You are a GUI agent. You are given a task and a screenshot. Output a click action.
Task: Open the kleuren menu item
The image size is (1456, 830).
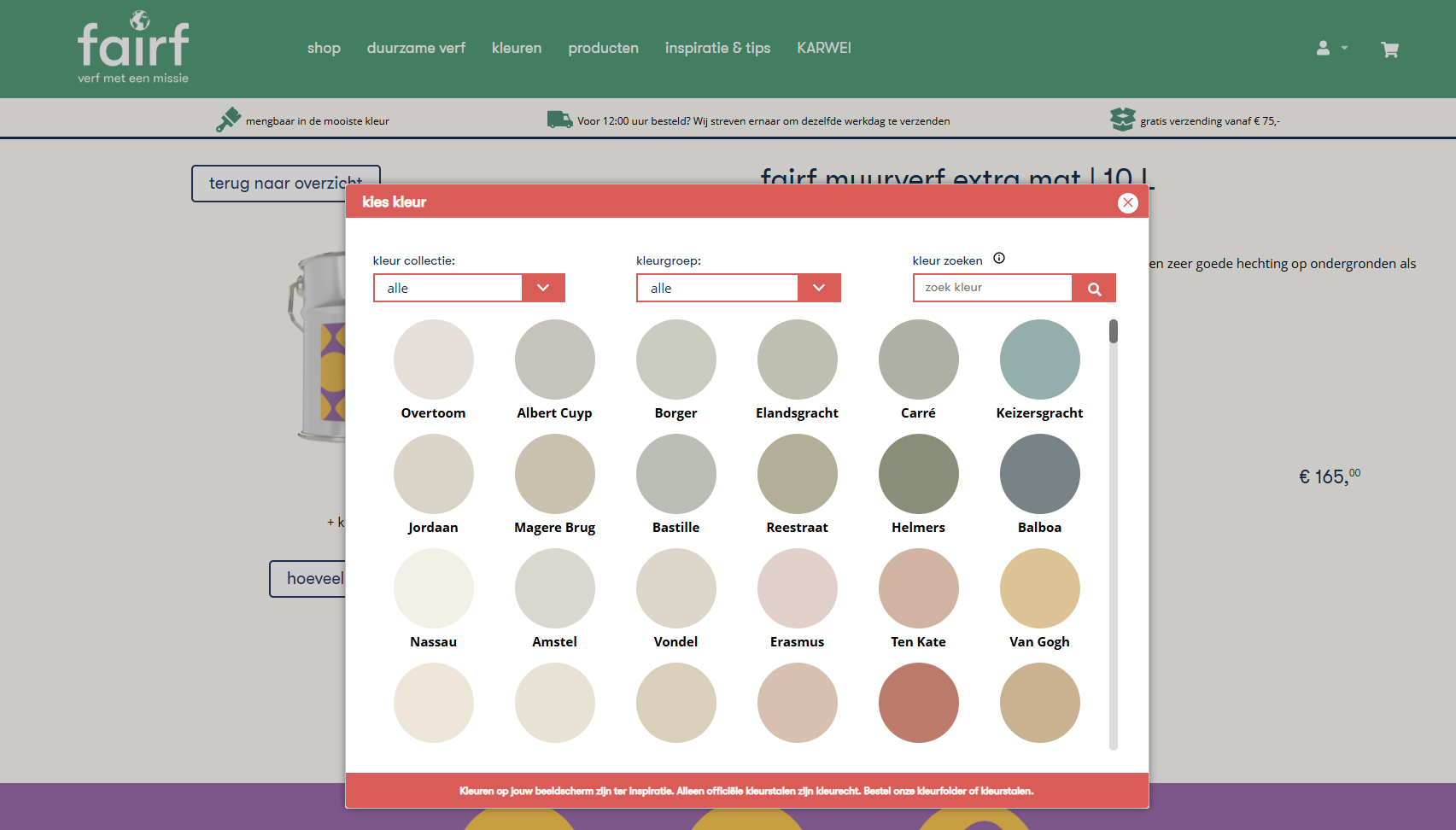516,48
